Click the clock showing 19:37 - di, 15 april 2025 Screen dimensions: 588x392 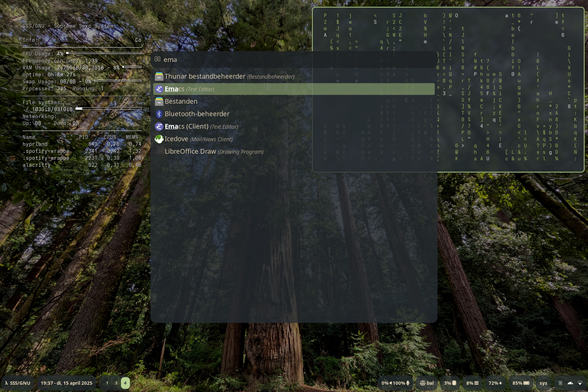pyautogui.click(x=66, y=383)
